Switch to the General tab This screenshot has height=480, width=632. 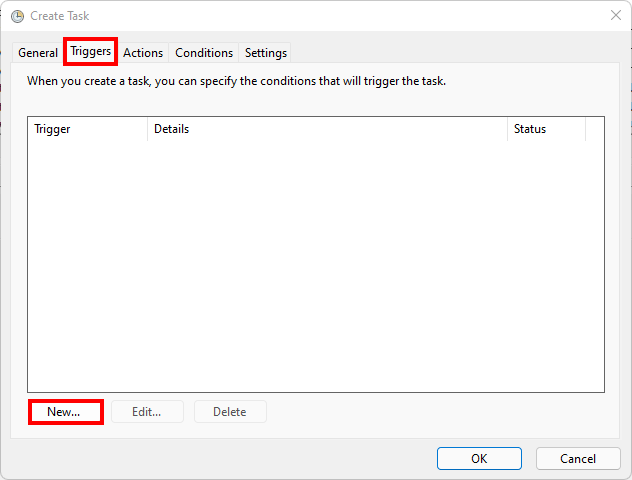pos(38,53)
